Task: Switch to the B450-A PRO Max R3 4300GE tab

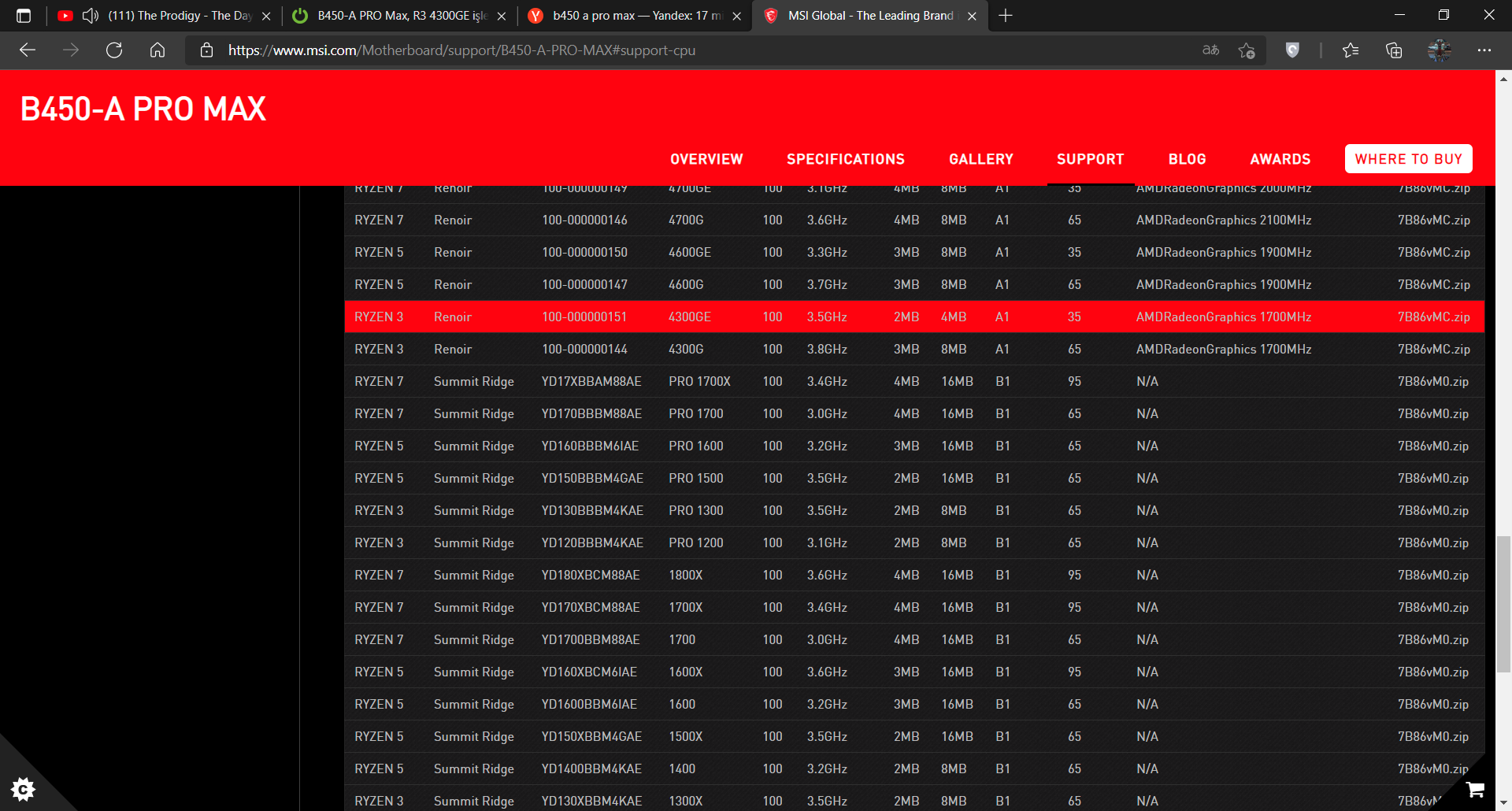Action: click(402, 16)
